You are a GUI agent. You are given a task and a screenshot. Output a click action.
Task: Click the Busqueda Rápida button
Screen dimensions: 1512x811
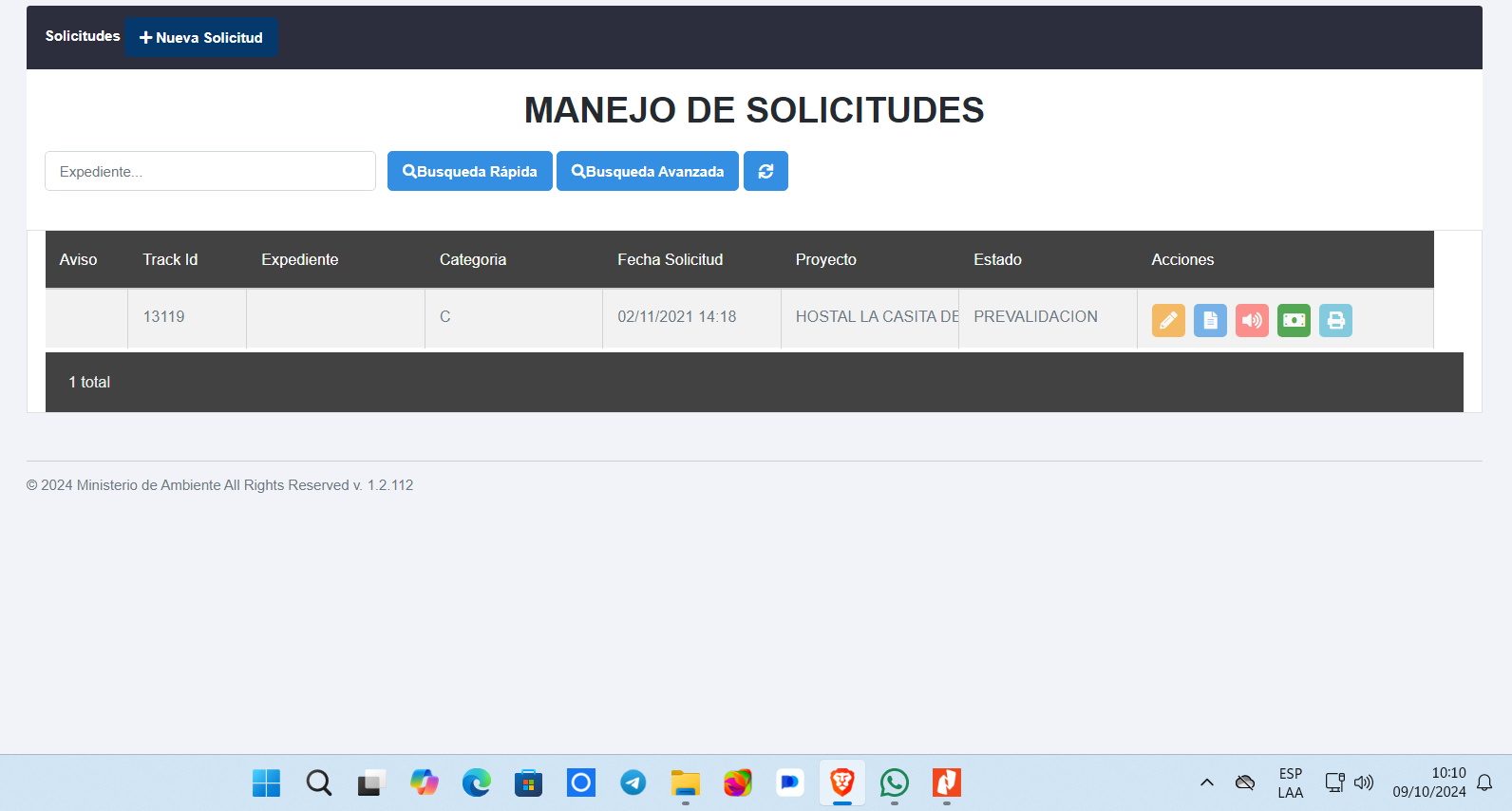469,171
